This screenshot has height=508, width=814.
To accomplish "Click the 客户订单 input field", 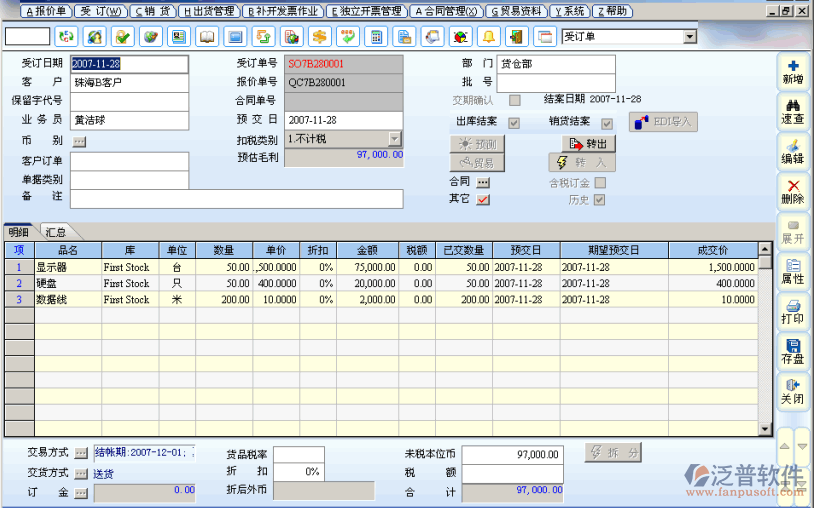I will [129, 160].
